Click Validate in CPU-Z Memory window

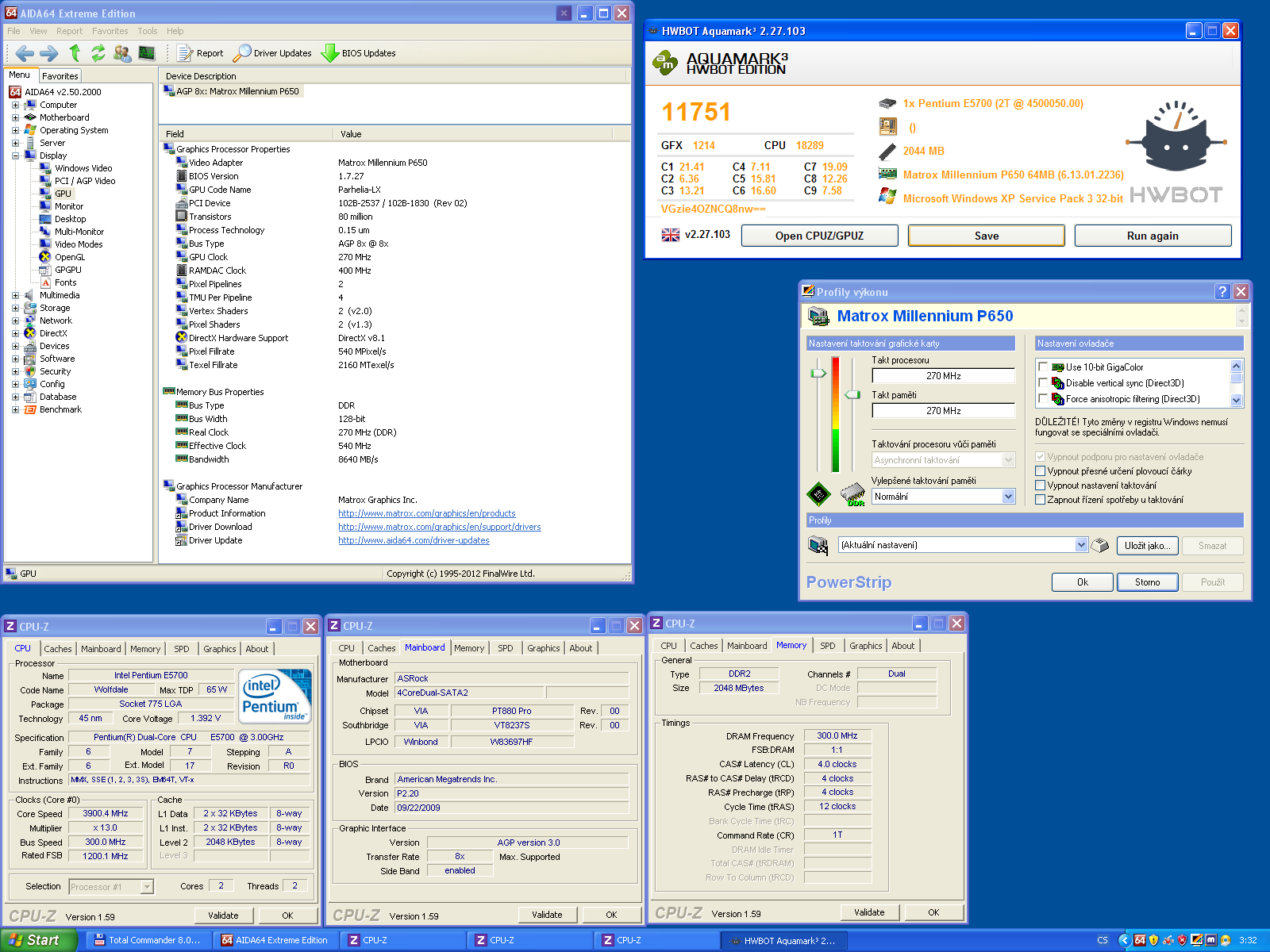[869, 912]
